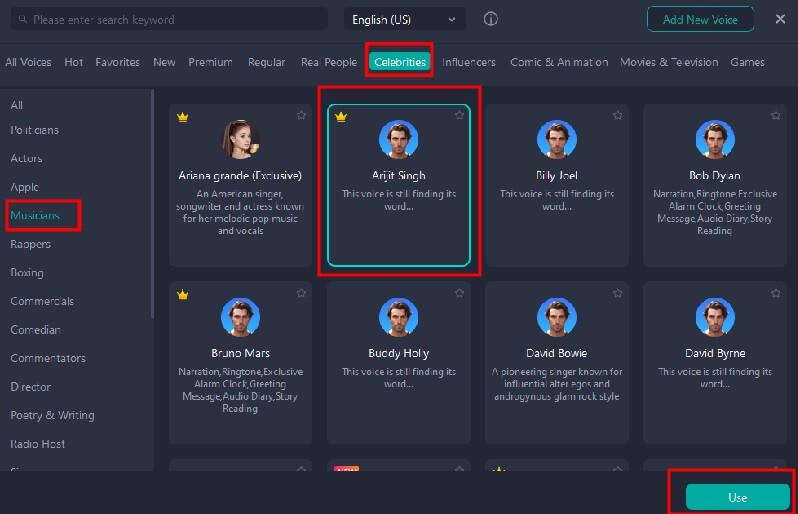Switch to Regular tab
This screenshot has width=798, height=514.
[267, 62]
